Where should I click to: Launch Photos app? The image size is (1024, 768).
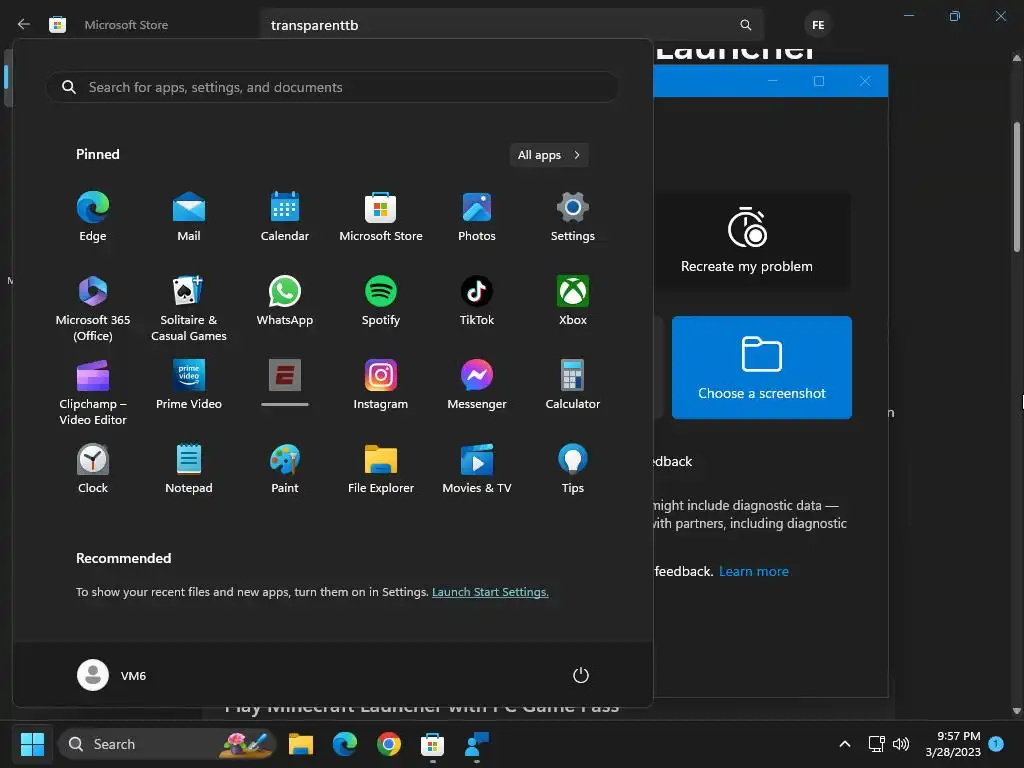pos(477,217)
